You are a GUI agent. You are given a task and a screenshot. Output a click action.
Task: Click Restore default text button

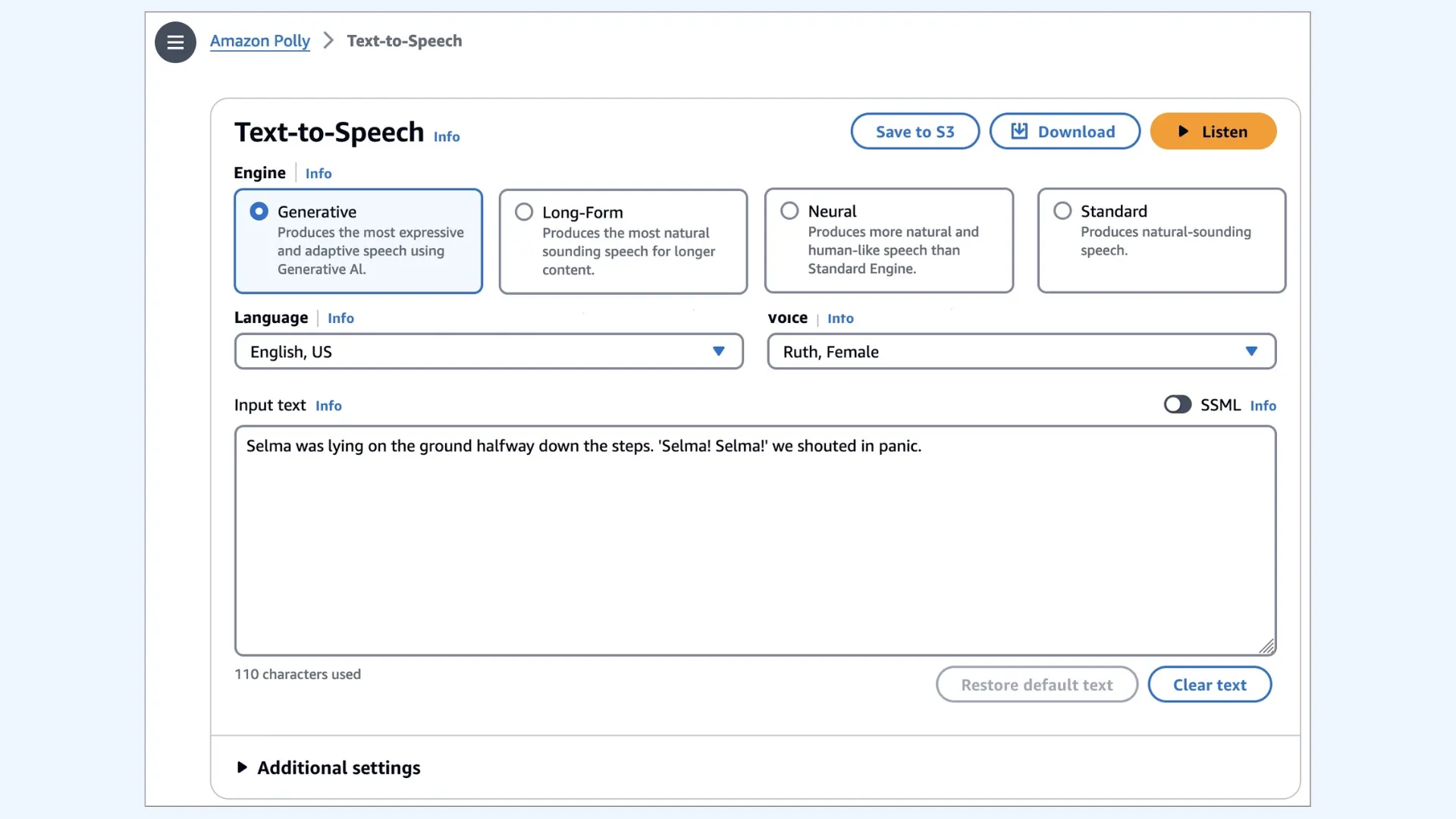tap(1037, 685)
